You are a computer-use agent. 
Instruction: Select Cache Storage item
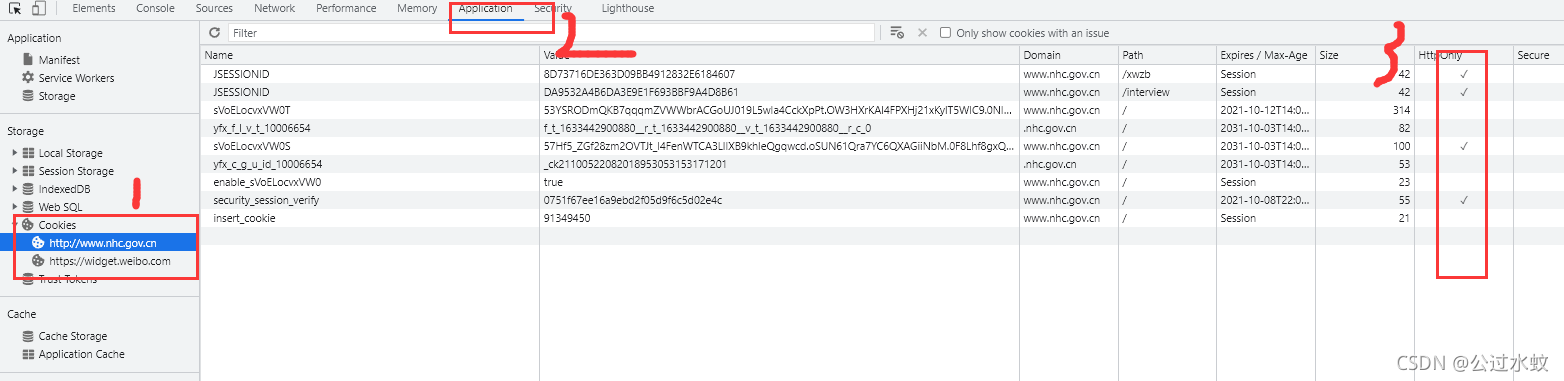point(72,336)
